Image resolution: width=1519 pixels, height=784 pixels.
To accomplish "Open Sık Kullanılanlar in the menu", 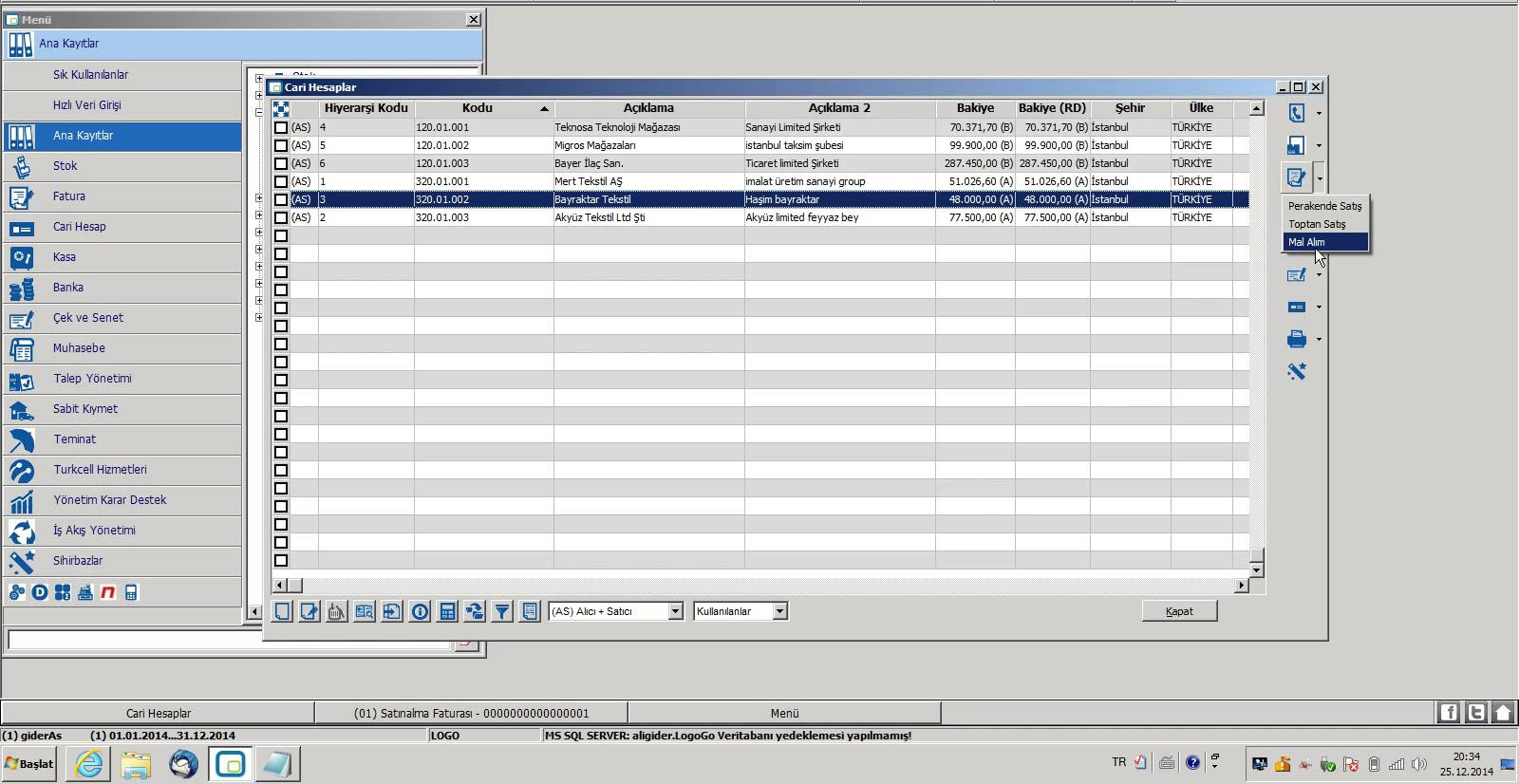I will coord(122,75).
